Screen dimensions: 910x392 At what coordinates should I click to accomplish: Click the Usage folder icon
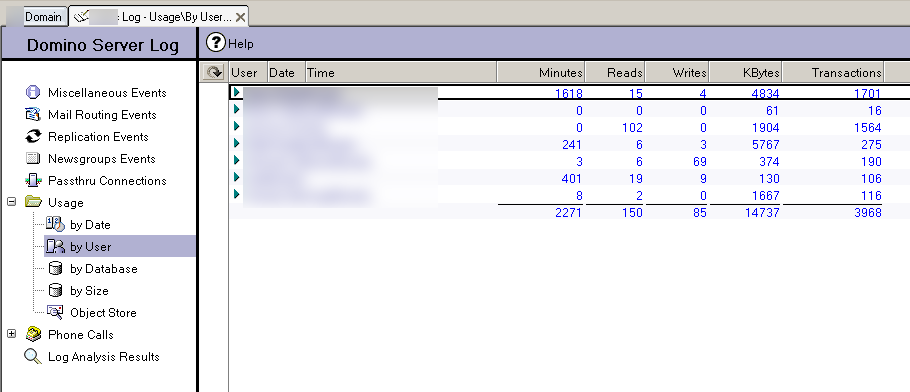[x=34, y=202]
